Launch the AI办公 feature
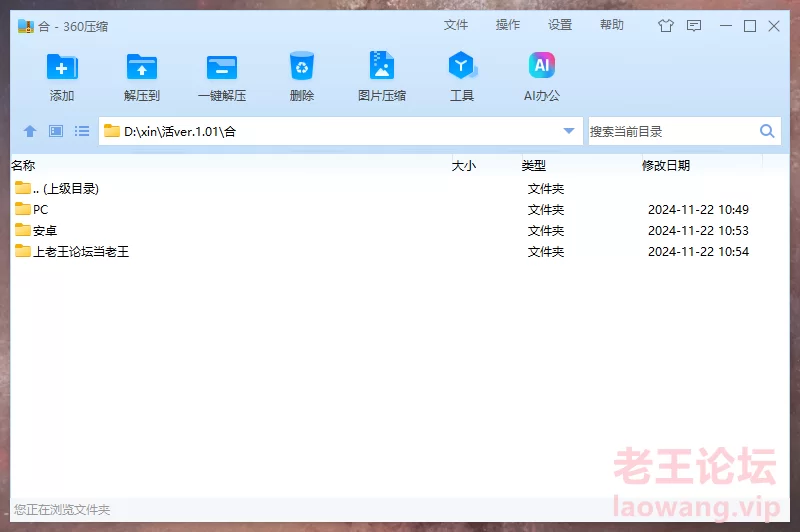The height and width of the screenshot is (532, 800). click(x=541, y=68)
